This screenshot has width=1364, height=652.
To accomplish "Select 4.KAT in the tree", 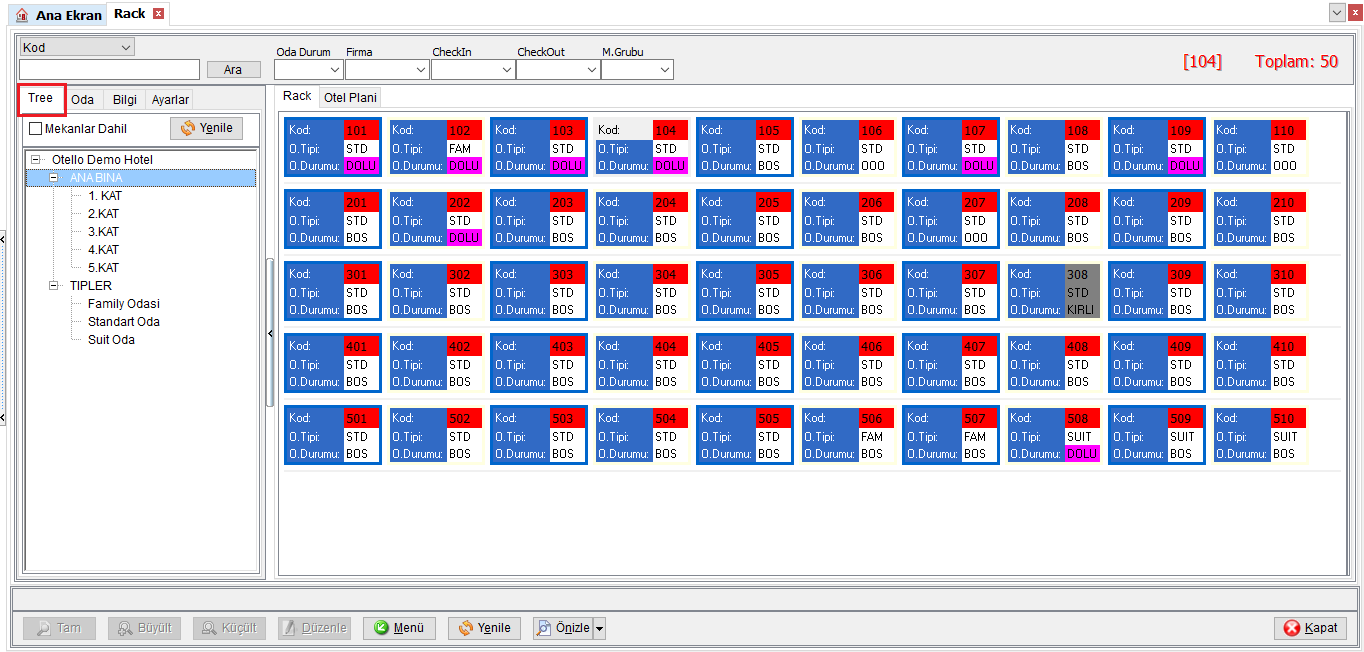I will click(x=103, y=250).
